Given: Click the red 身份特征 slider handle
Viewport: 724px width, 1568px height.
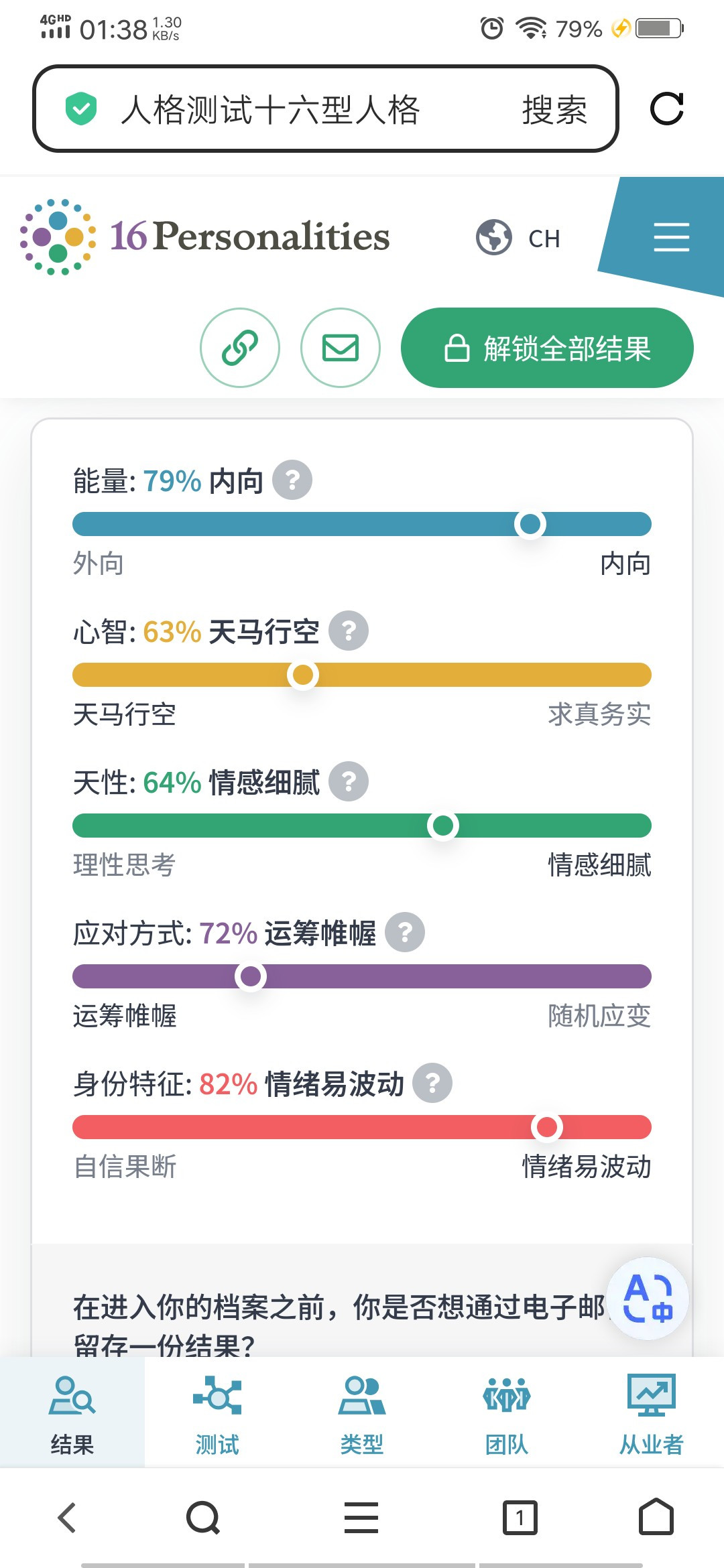Looking at the screenshot, I should [547, 1127].
